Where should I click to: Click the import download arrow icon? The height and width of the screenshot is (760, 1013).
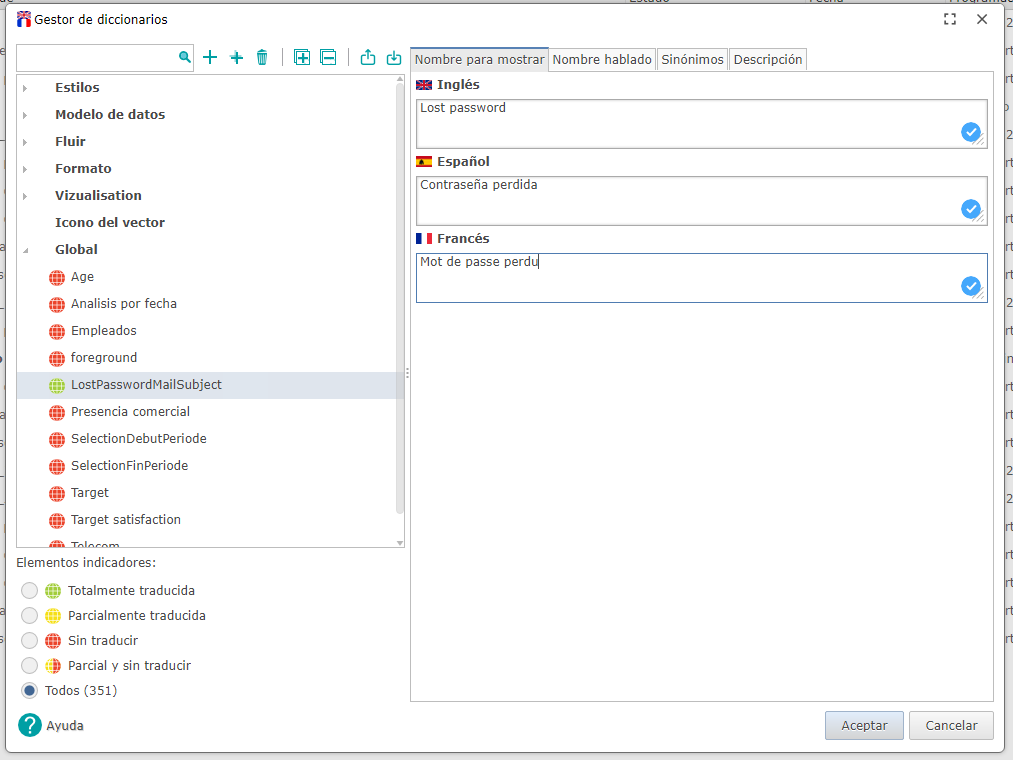[x=394, y=58]
